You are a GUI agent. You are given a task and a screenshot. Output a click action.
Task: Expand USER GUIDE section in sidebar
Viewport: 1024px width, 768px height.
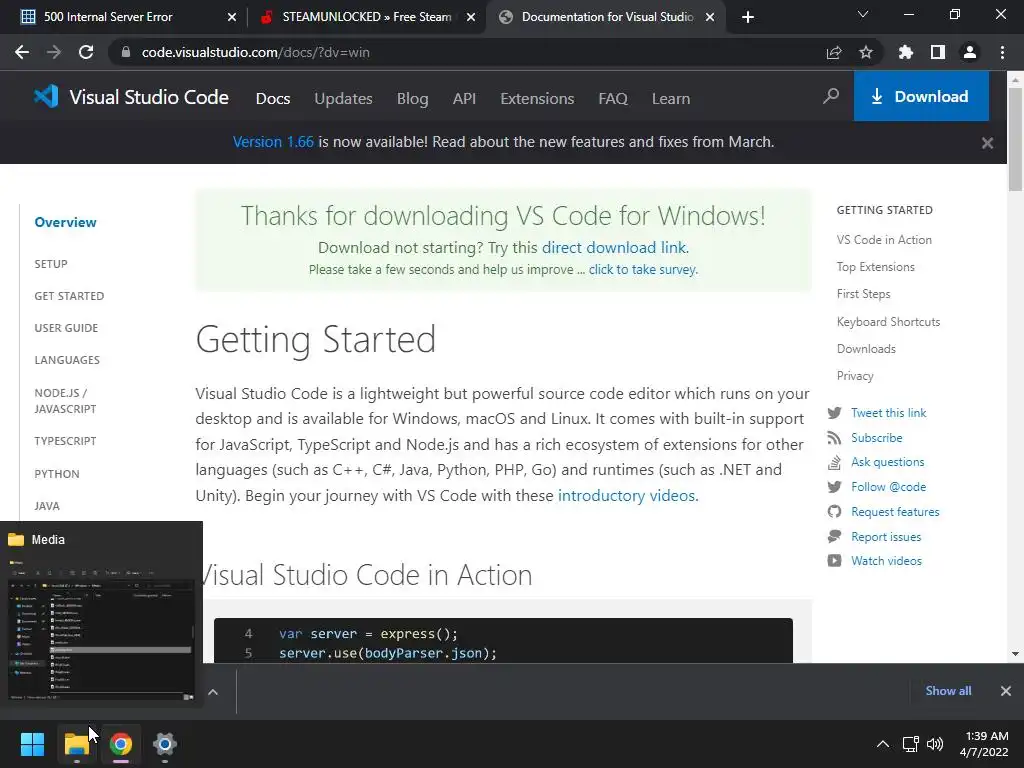(66, 328)
